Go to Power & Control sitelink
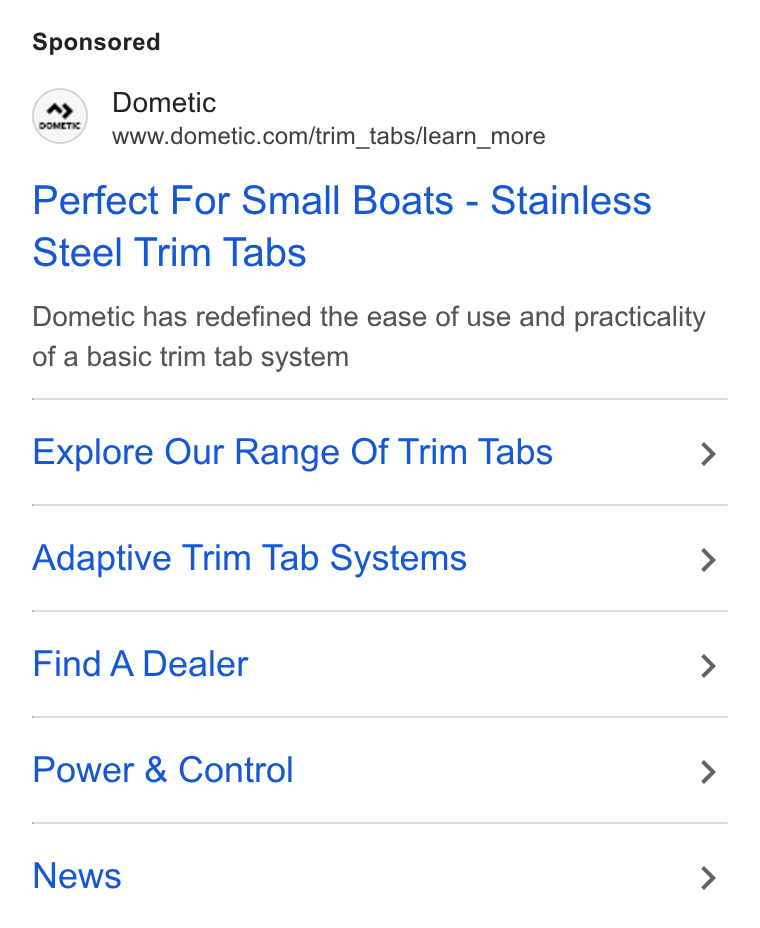This screenshot has width=760, height=928. click(x=163, y=770)
